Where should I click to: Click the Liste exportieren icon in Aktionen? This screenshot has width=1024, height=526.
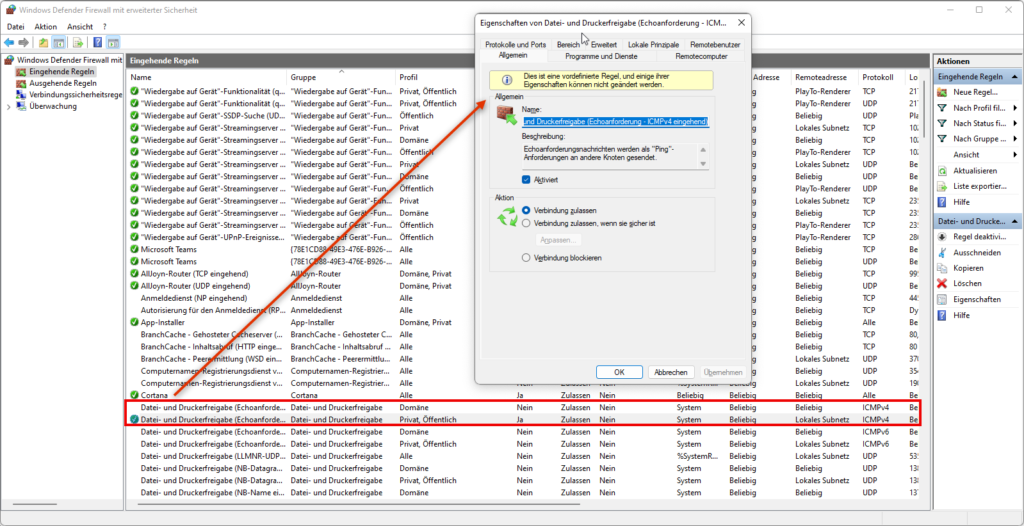coord(942,186)
